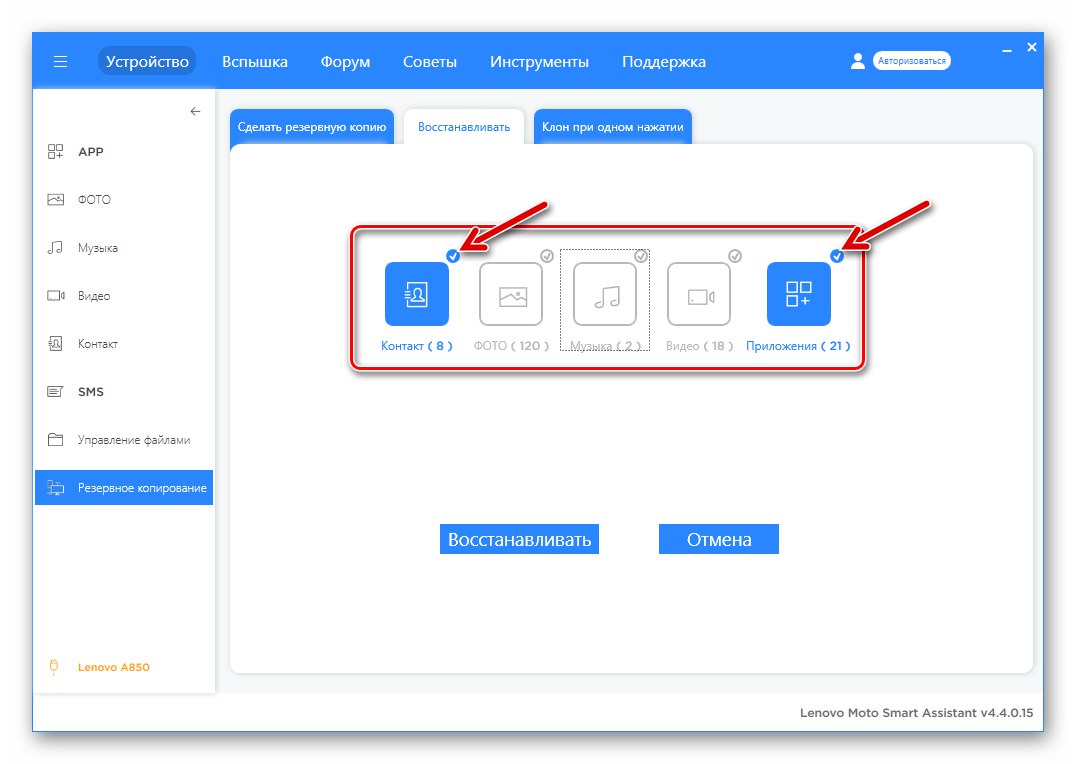
Task: Open Видео section in sidebar
Action: coord(124,296)
